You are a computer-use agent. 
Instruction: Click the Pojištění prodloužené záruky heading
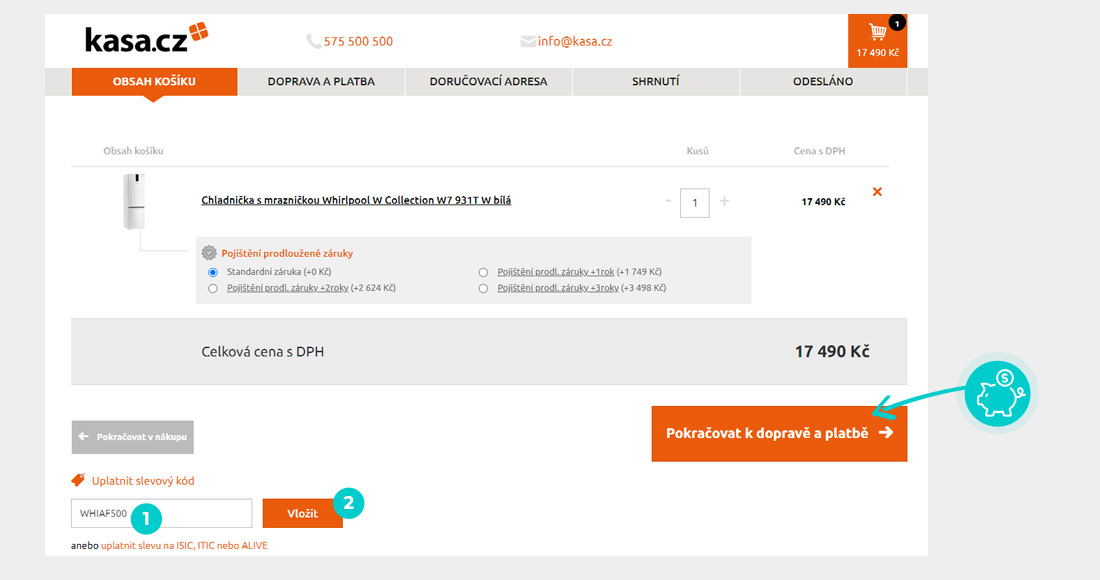(287, 253)
